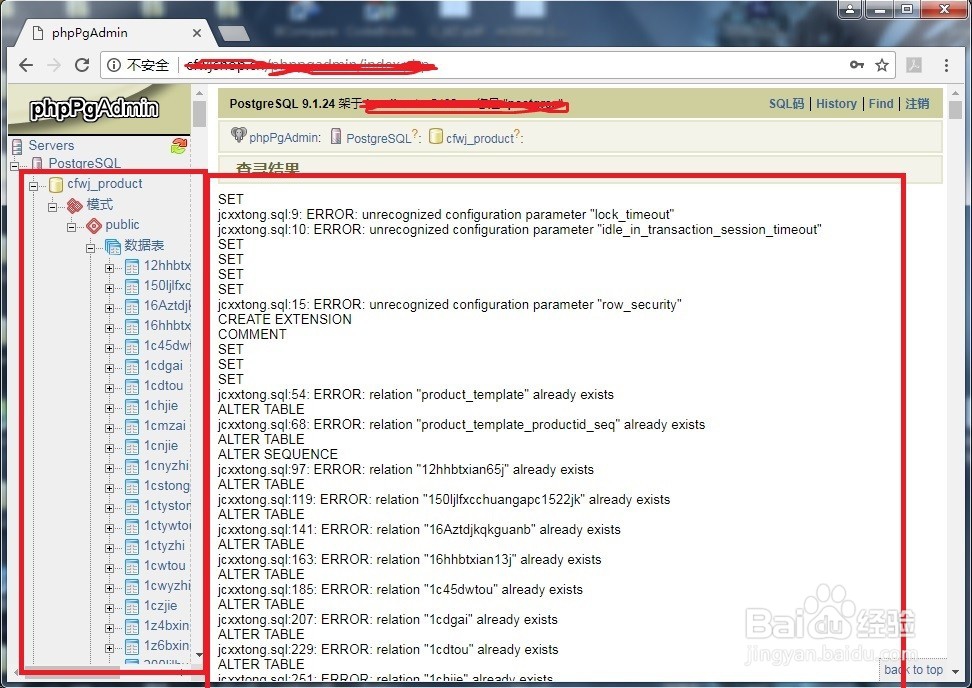The width and height of the screenshot is (972, 688).
Task: Click the cfwj_product database icon in tree
Action: 56,184
